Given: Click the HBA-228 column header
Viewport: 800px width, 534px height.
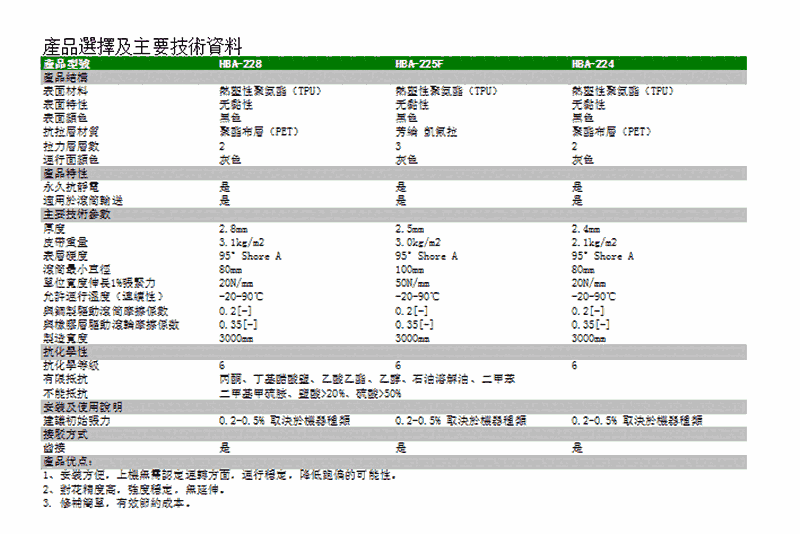Looking at the screenshot, I should click(239, 63).
